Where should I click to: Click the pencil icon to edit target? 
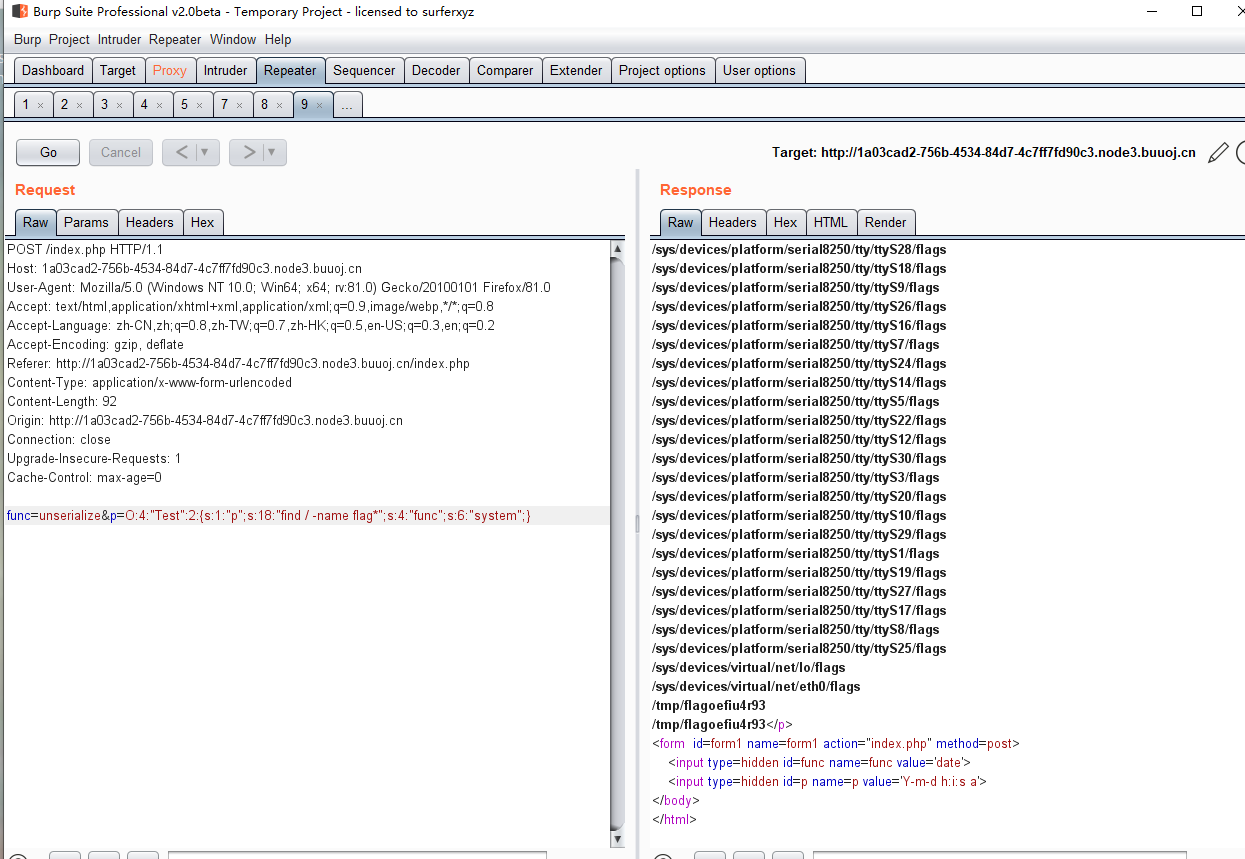point(1218,152)
